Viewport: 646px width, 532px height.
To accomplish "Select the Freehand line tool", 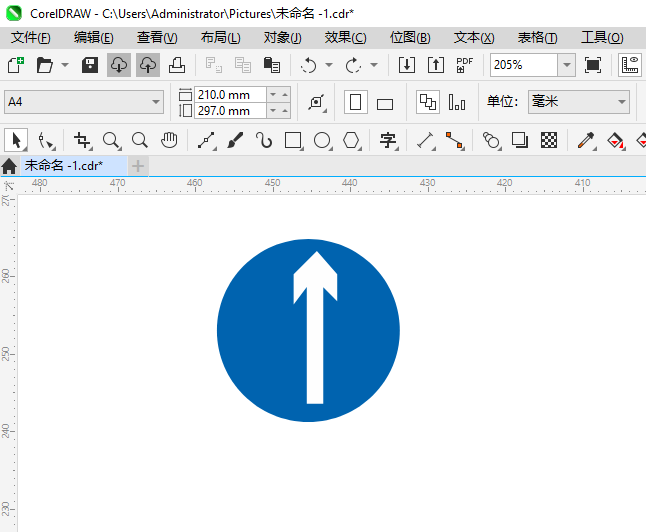I will coord(206,141).
